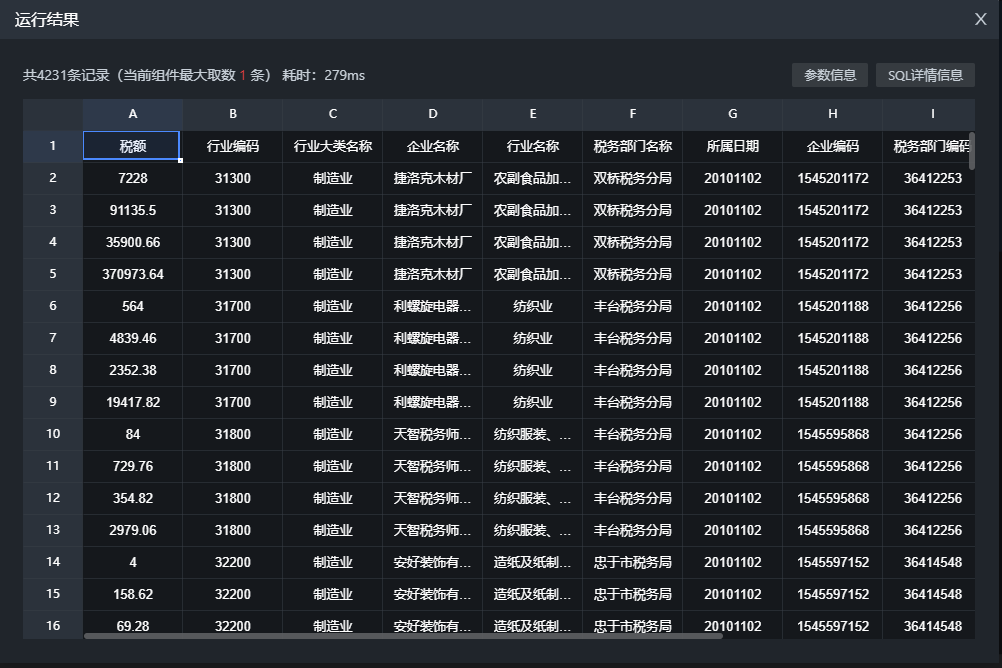Click the SQL详情信息 button
Image resolution: width=1002 pixels, height=668 pixels.
point(925,75)
